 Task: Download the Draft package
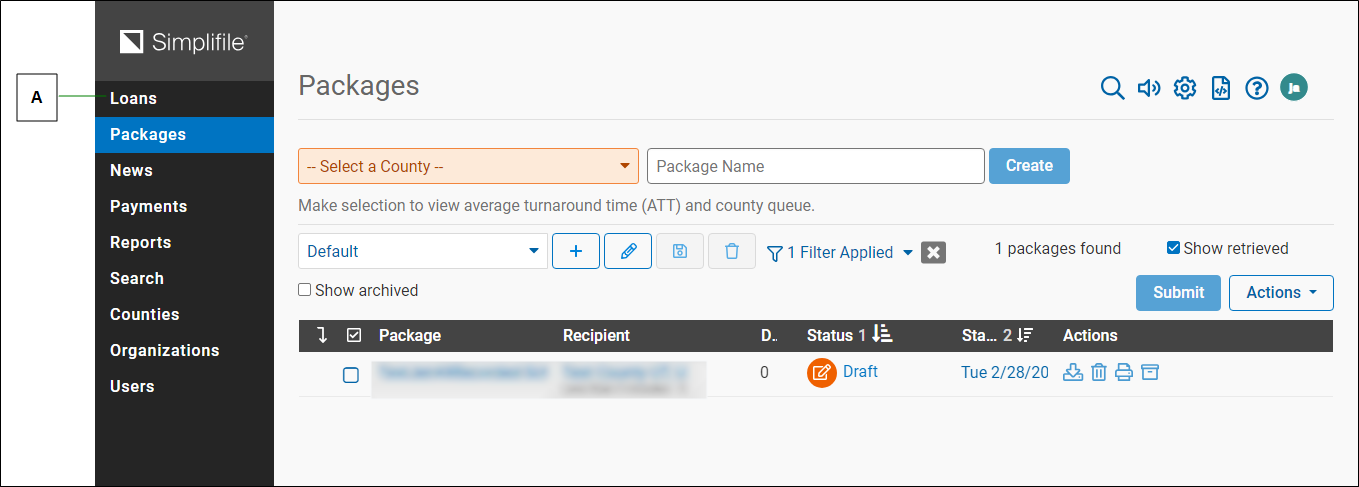tap(1073, 372)
